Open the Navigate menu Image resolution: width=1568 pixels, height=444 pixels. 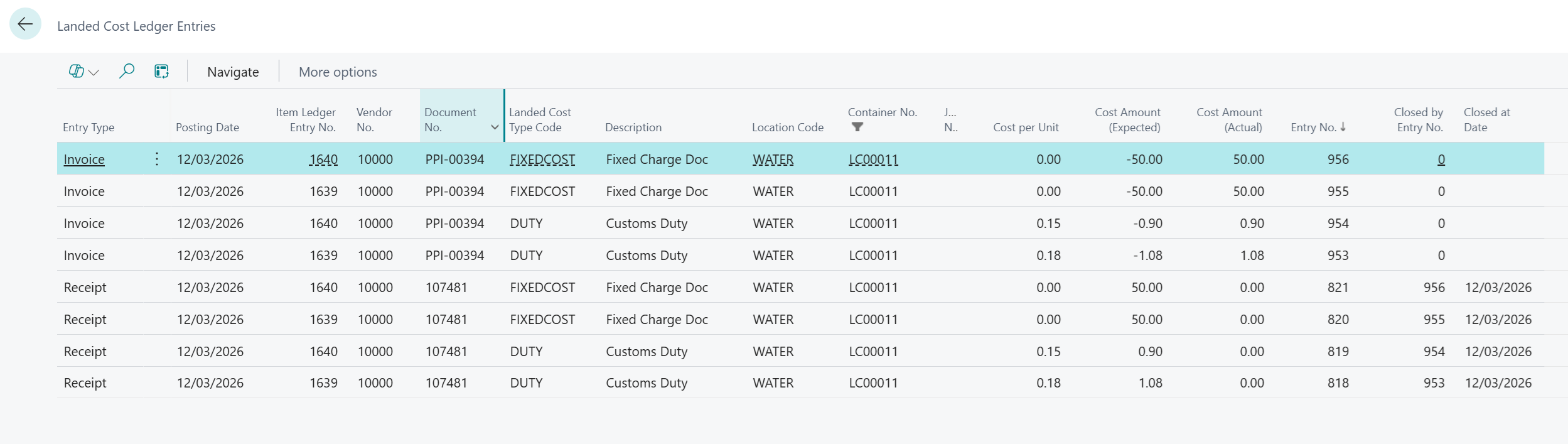point(233,72)
